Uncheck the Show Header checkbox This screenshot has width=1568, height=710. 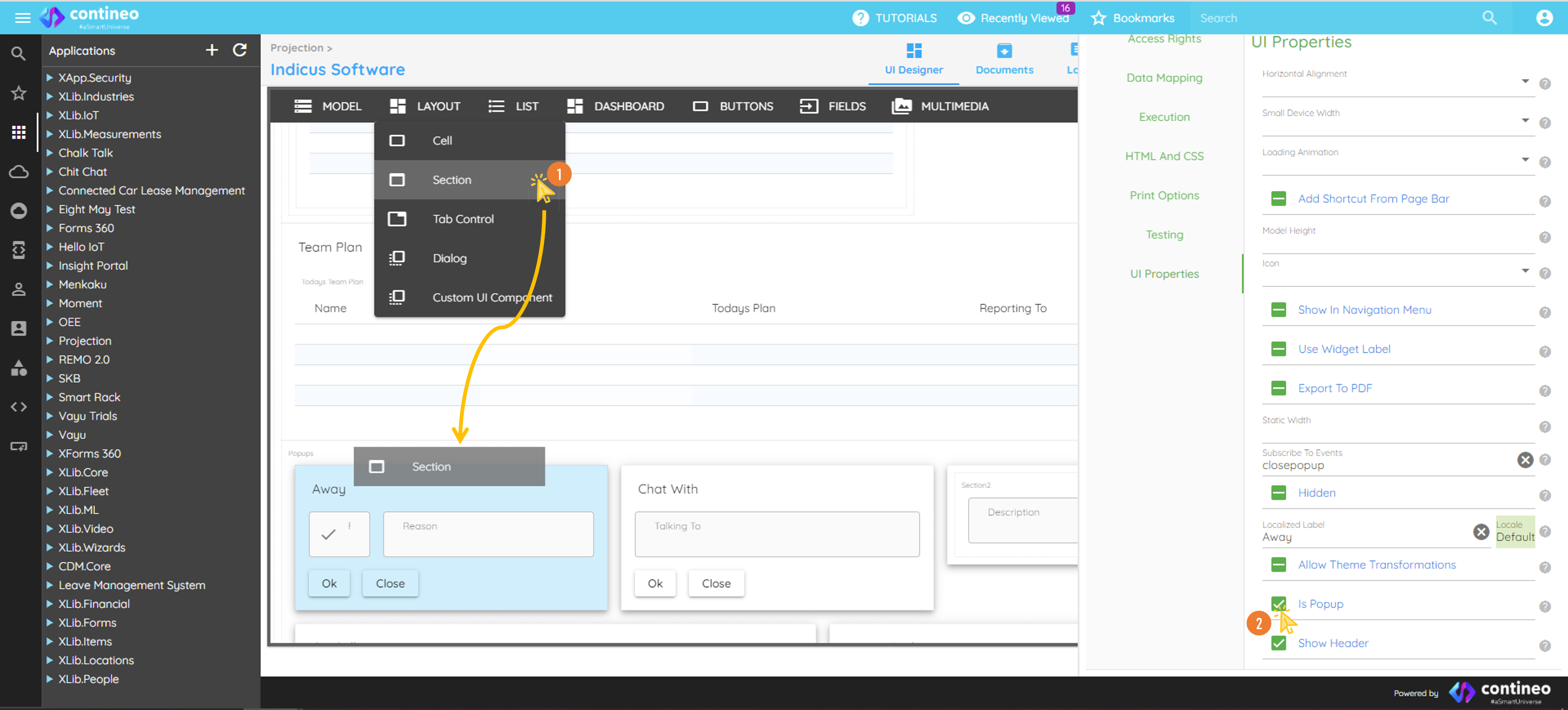(1278, 643)
